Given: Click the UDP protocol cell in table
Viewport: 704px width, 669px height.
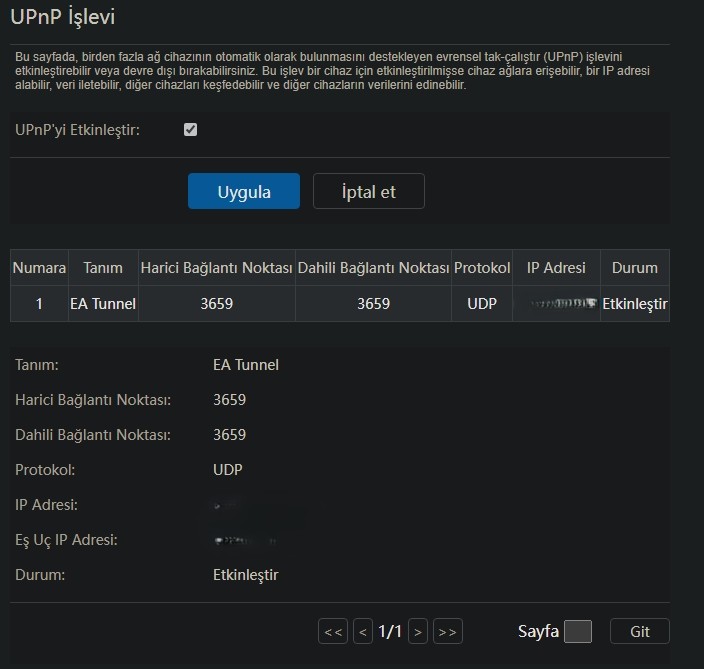Looking at the screenshot, I should click(x=482, y=304).
